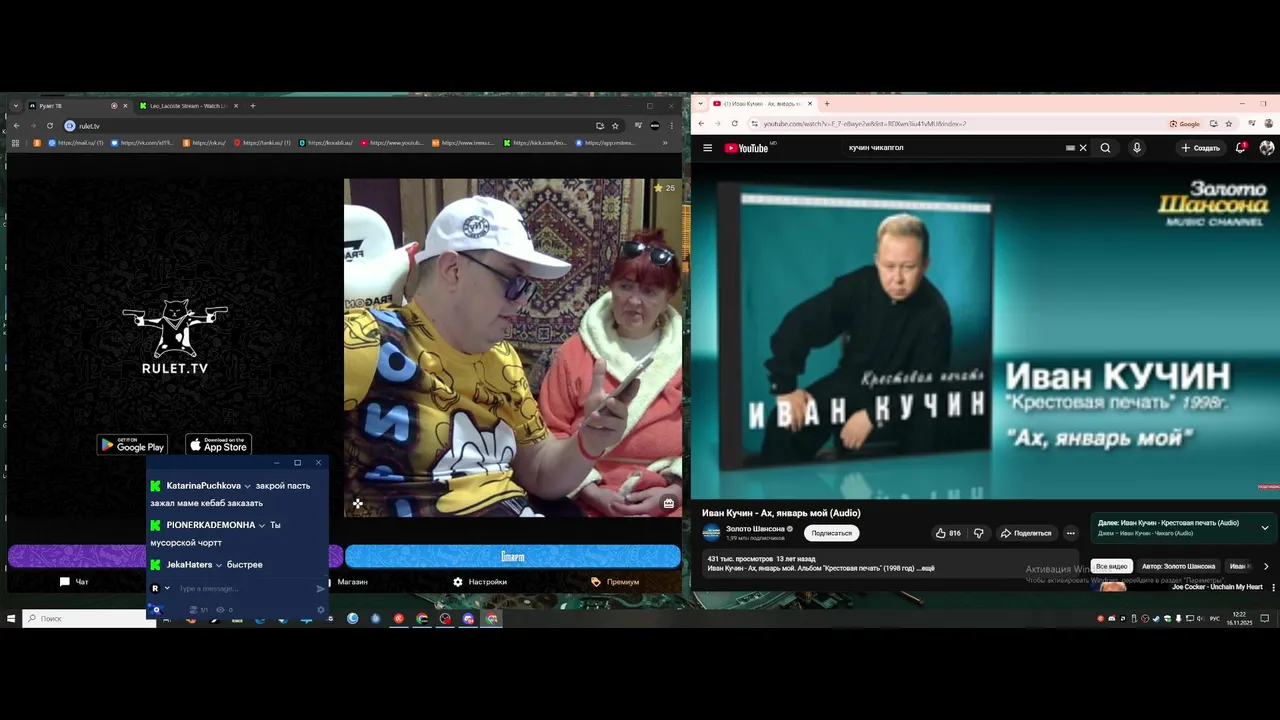The image size is (1280, 720).
Task: Select the Иван Кучин YouTube browser tab
Action: point(762,104)
